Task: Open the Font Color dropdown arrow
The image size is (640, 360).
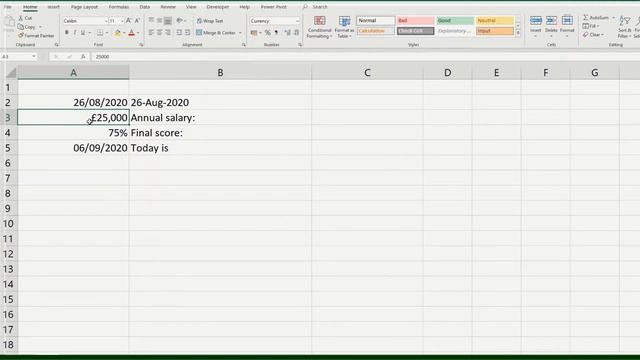Action: [138, 33]
